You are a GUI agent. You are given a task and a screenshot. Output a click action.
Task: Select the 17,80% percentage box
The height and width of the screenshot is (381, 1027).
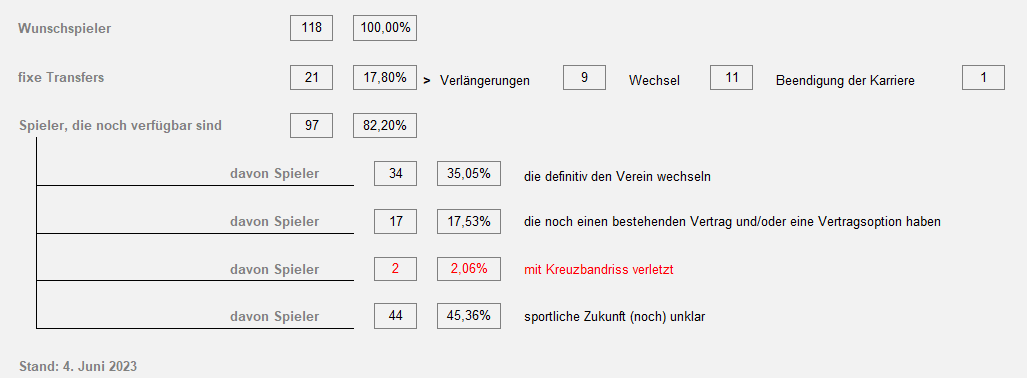coord(385,77)
